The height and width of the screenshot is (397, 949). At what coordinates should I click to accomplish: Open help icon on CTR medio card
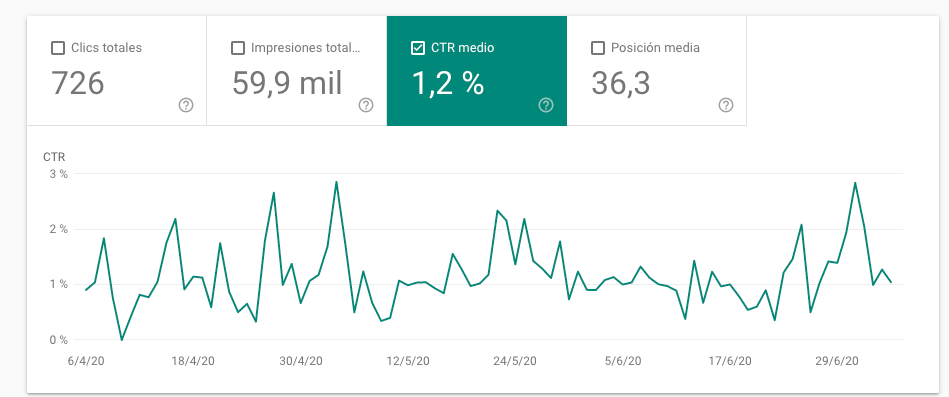(x=546, y=105)
